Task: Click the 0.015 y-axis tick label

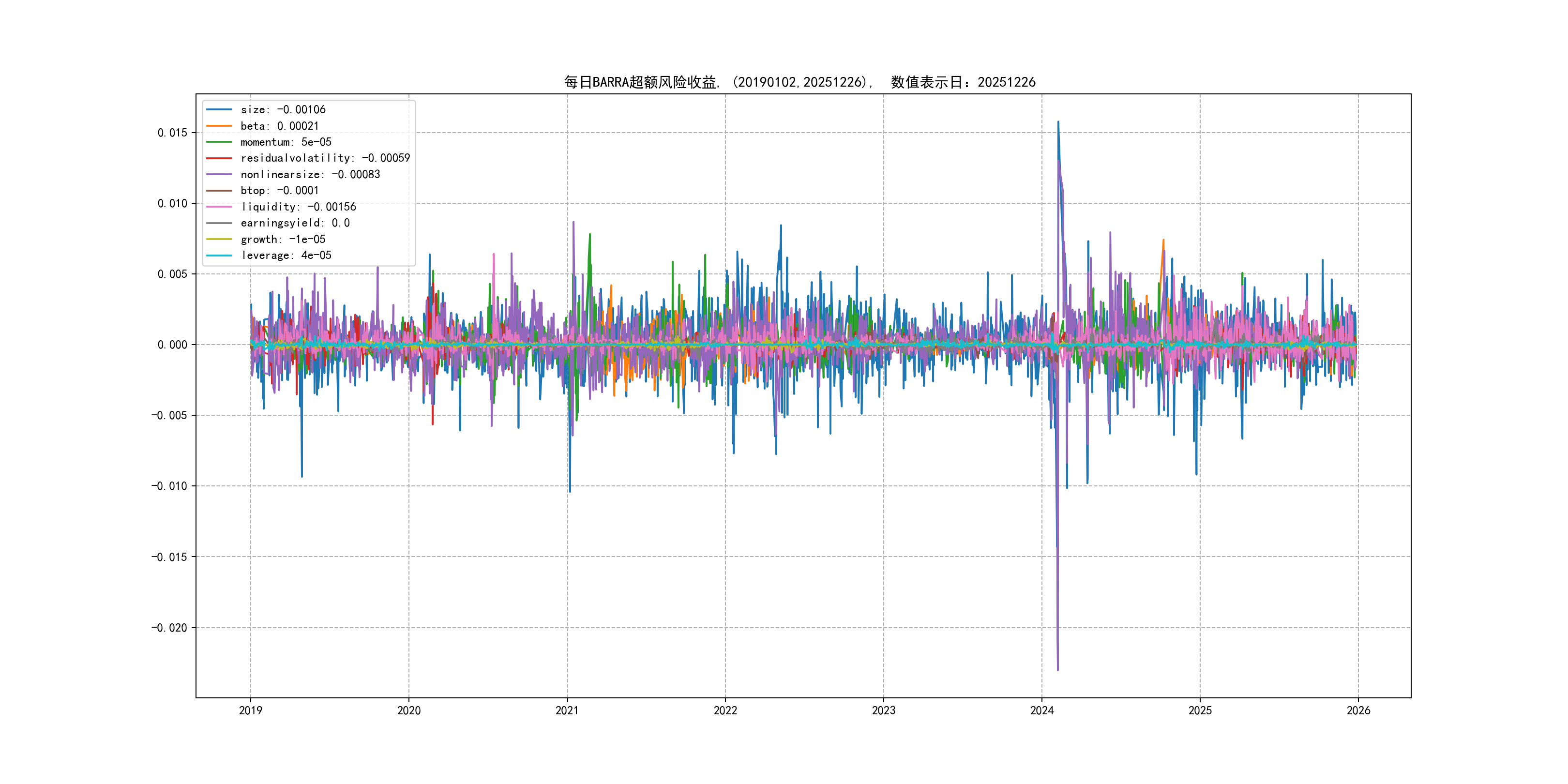Action: (172, 133)
